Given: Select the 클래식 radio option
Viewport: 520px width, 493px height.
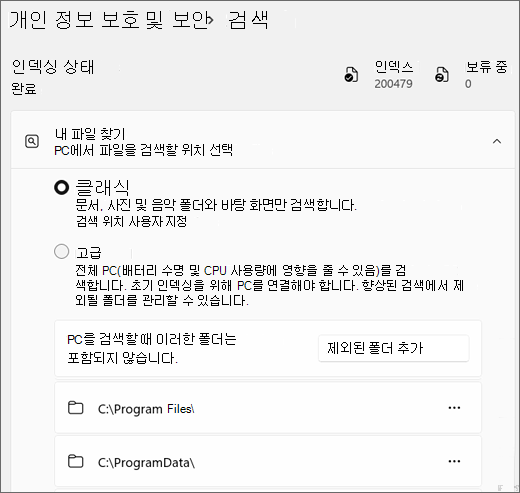Looking at the screenshot, I should click(62, 187).
